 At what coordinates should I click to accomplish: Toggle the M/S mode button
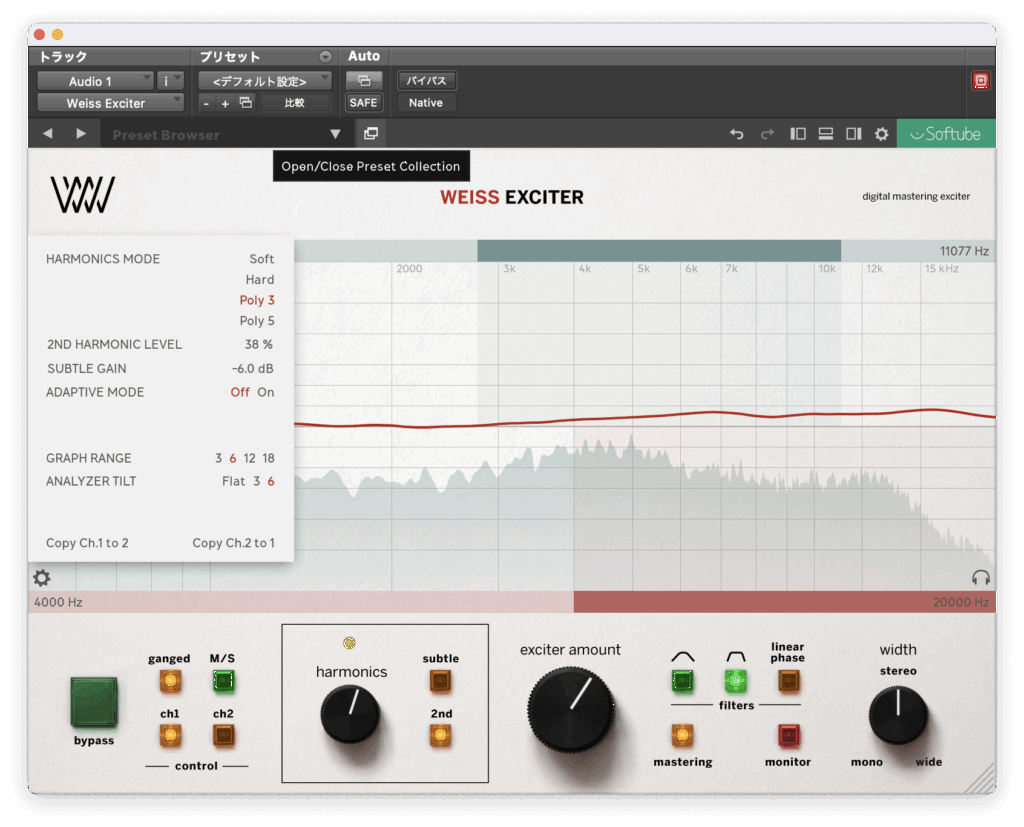pyautogui.click(x=223, y=681)
